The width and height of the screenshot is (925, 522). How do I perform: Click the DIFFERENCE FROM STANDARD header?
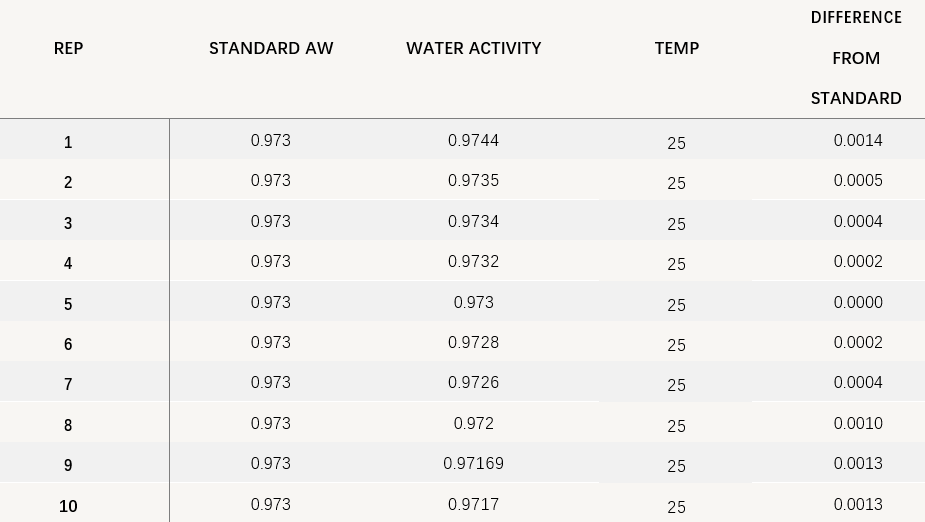tap(856, 58)
